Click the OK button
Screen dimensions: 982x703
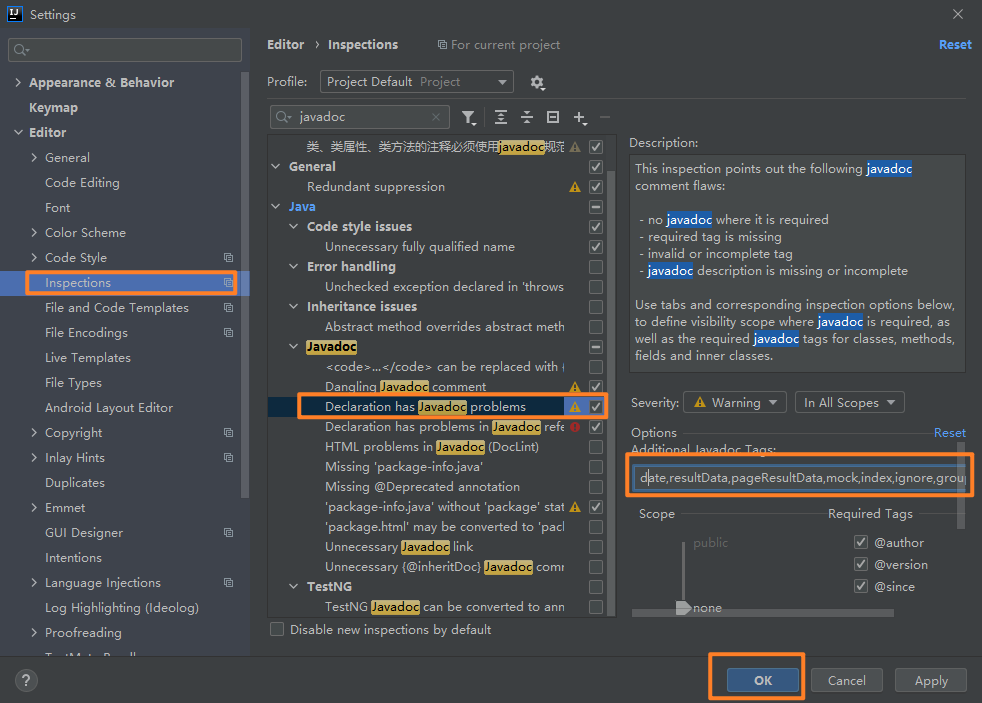[x=763, y=680]
